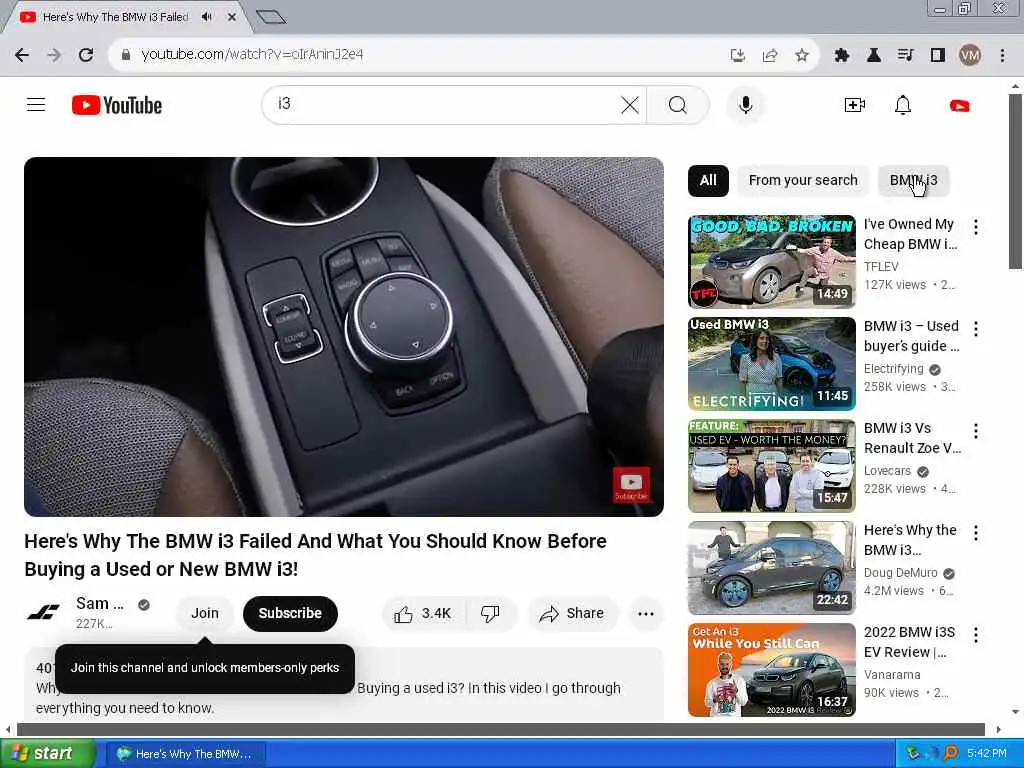This screenshot has width=1024, height=768.
Task: Open the YouTube hamburger guide menu
Action: (36, 104)
